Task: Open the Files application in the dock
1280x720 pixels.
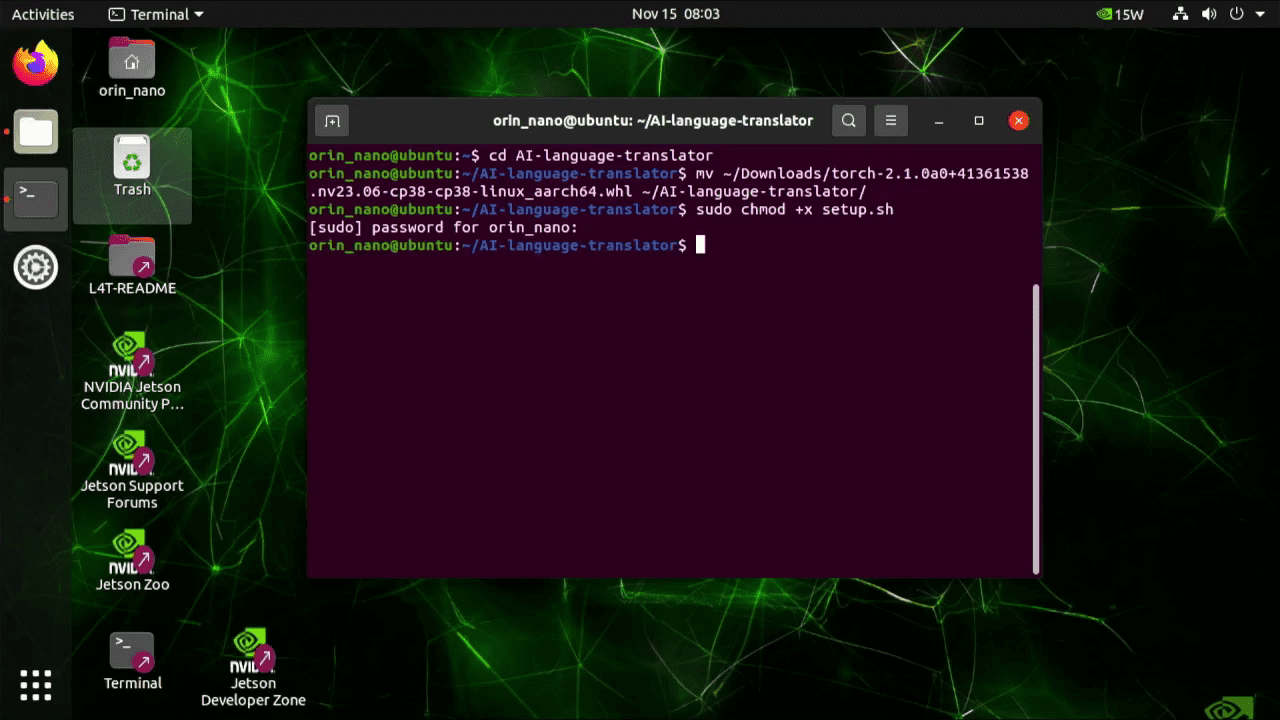Action: 35,131
